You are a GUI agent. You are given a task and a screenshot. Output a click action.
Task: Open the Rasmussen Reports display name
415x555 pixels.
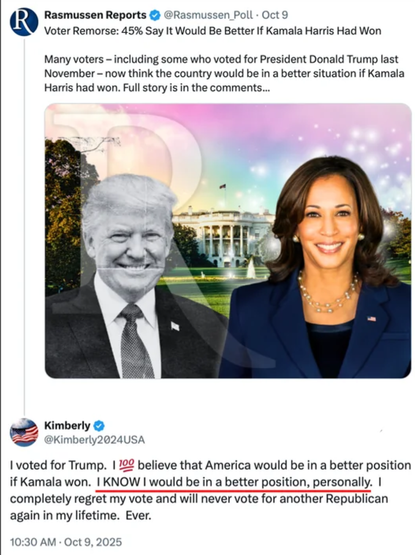click(x=95, y=15)
